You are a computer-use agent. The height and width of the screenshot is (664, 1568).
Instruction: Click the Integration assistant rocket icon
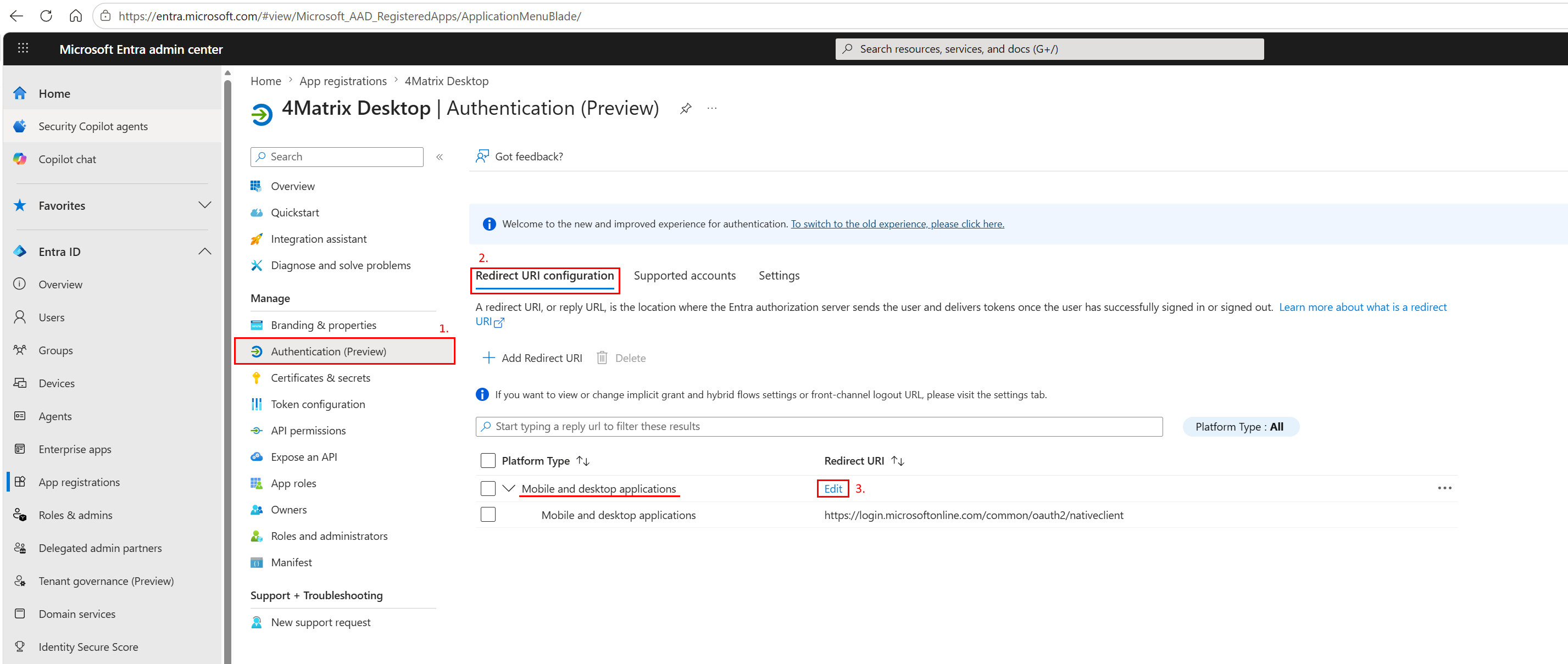257,238
